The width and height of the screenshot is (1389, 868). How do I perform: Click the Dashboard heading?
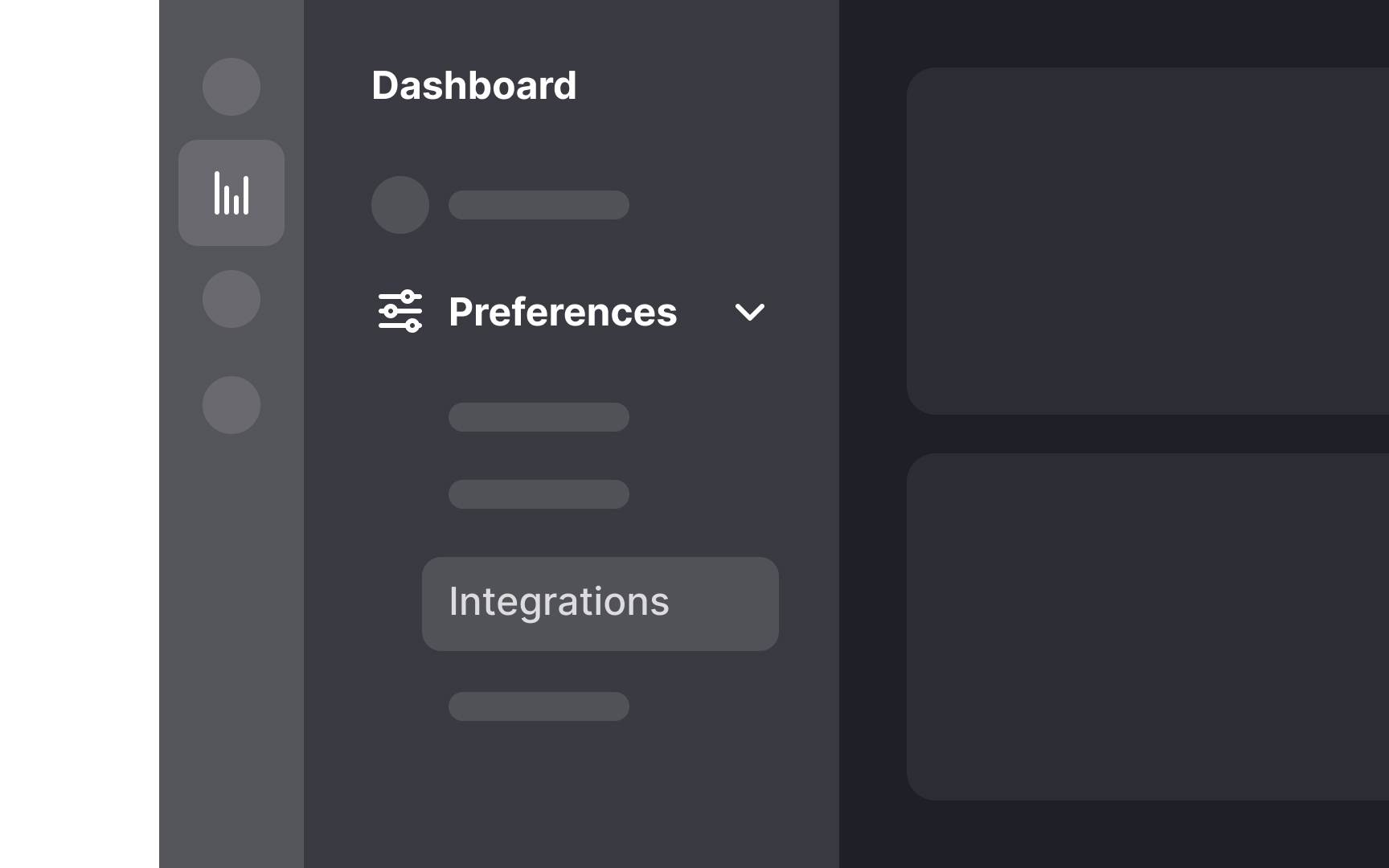(474, 85)
